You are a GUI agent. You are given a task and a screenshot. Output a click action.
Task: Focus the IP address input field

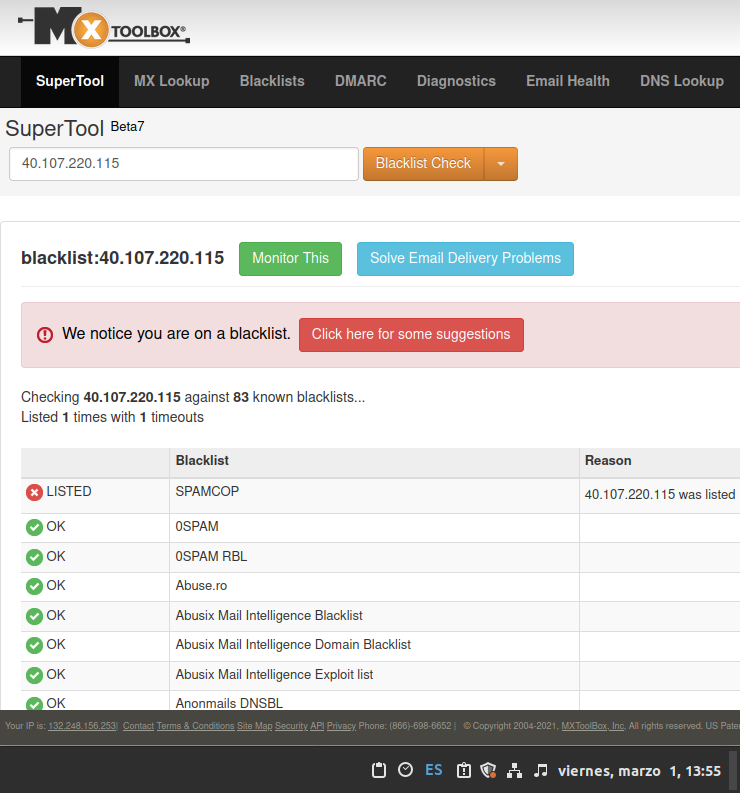click(184, 164)
